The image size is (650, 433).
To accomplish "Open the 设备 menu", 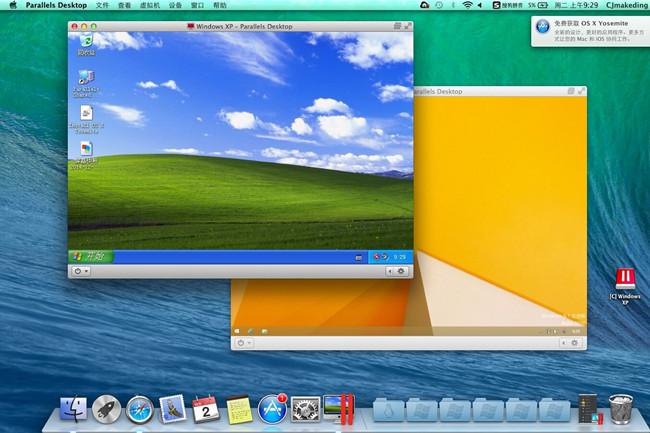I will 175,5.
